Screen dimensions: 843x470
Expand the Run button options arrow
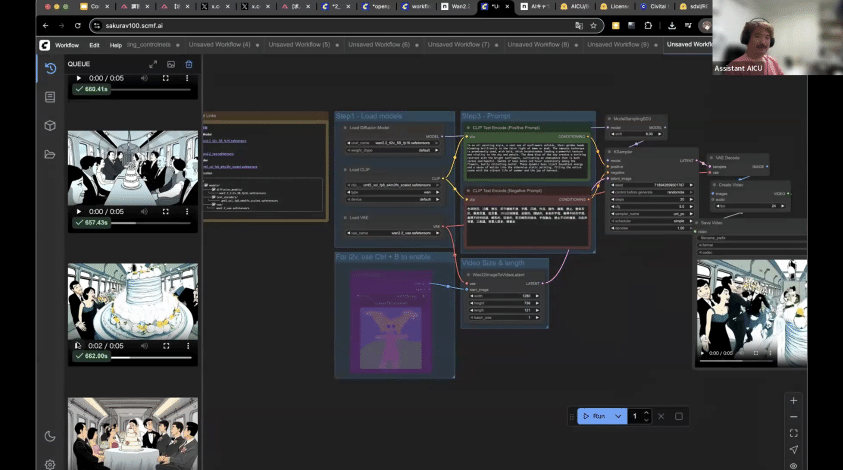point(618,416)
